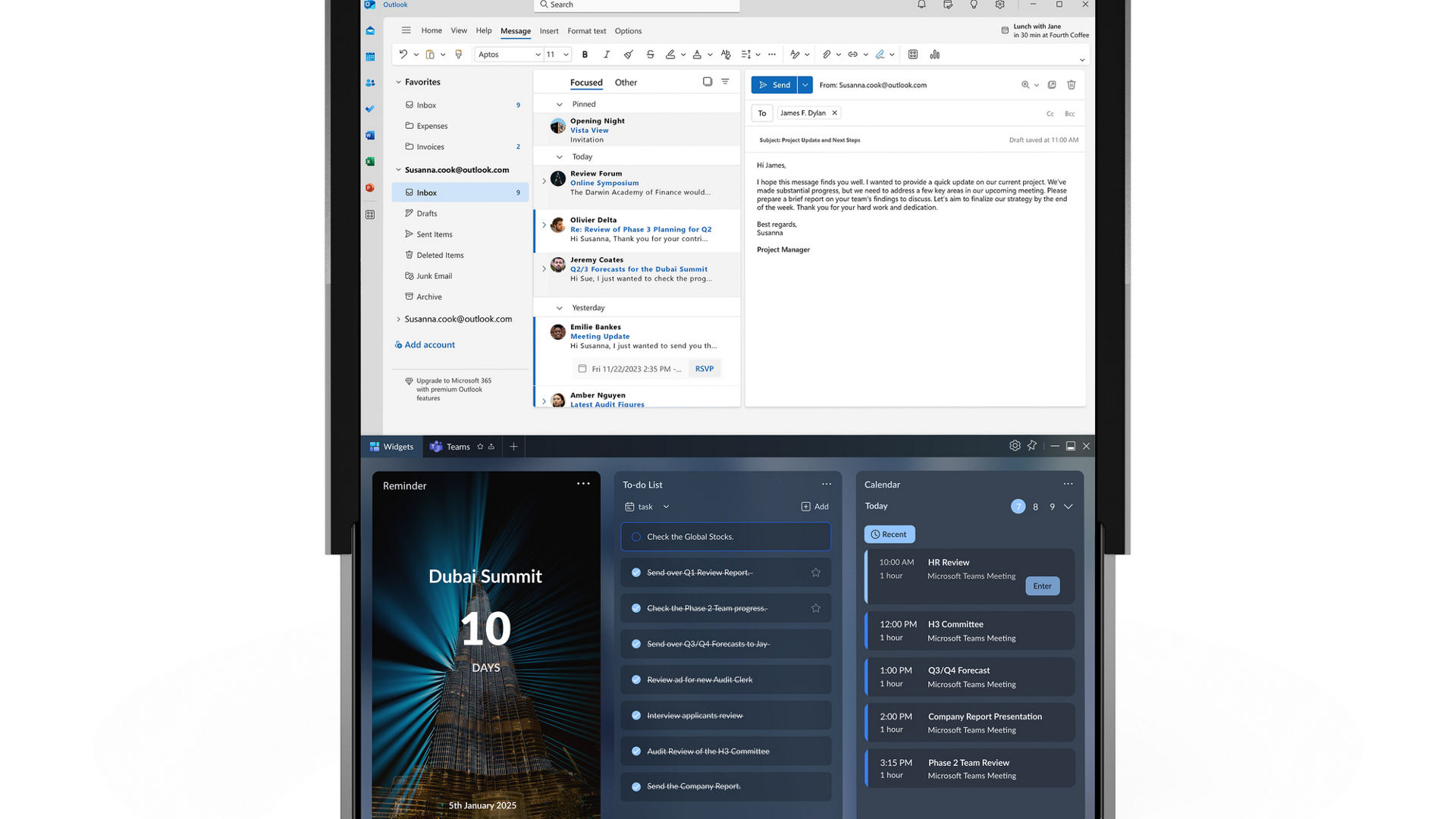Select day 8 in Calendar widget
The width and height of the screenshot is (1456, 819).
pyautogui.click(x=1035, y=507)
